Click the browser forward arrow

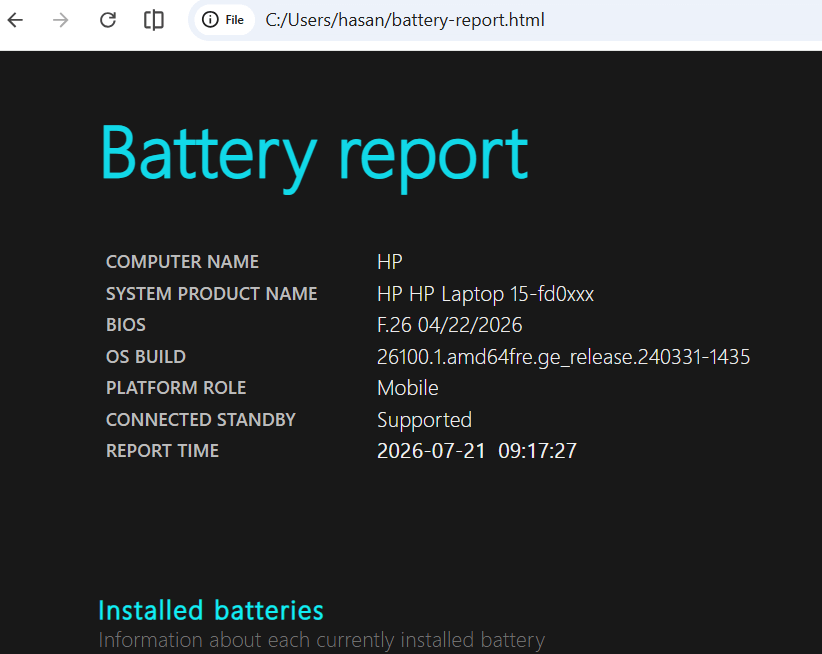click(61, 20)
